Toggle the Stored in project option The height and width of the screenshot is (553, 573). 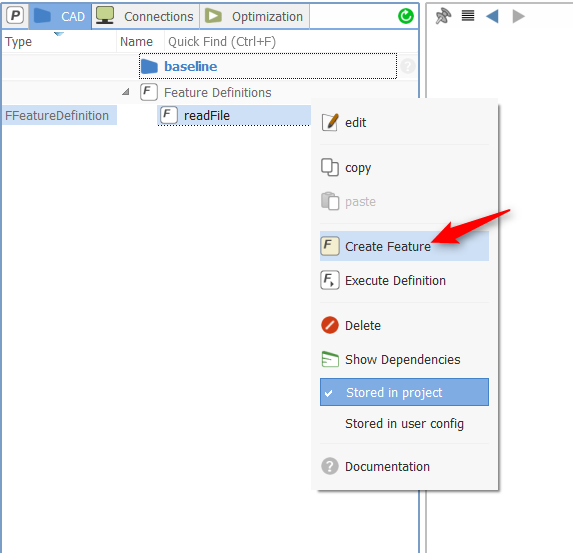point(404,392)
